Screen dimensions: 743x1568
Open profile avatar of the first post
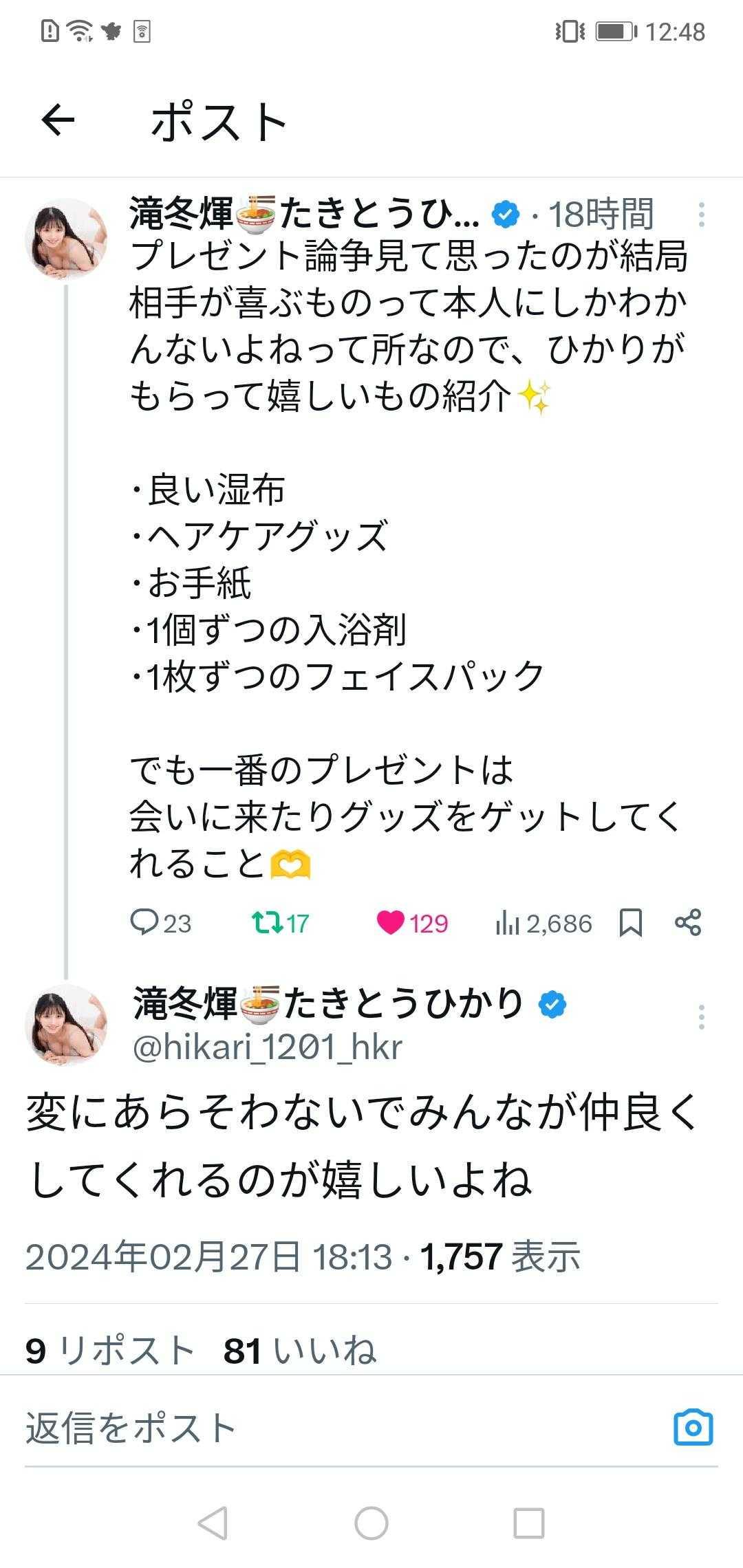(67, 239)
